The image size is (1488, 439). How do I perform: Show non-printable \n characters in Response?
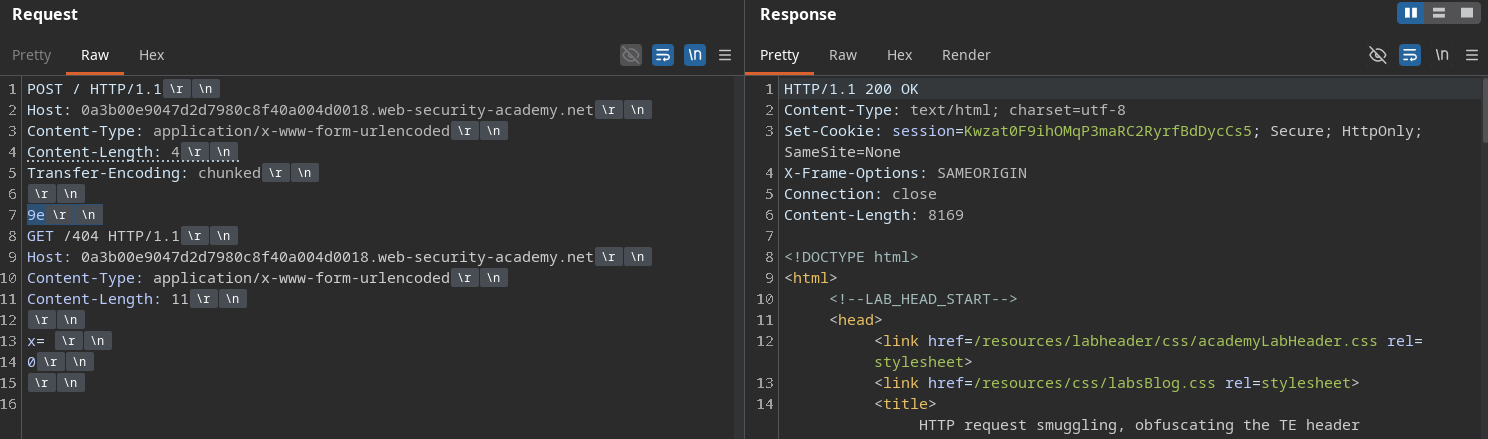tap(1442, 55)
